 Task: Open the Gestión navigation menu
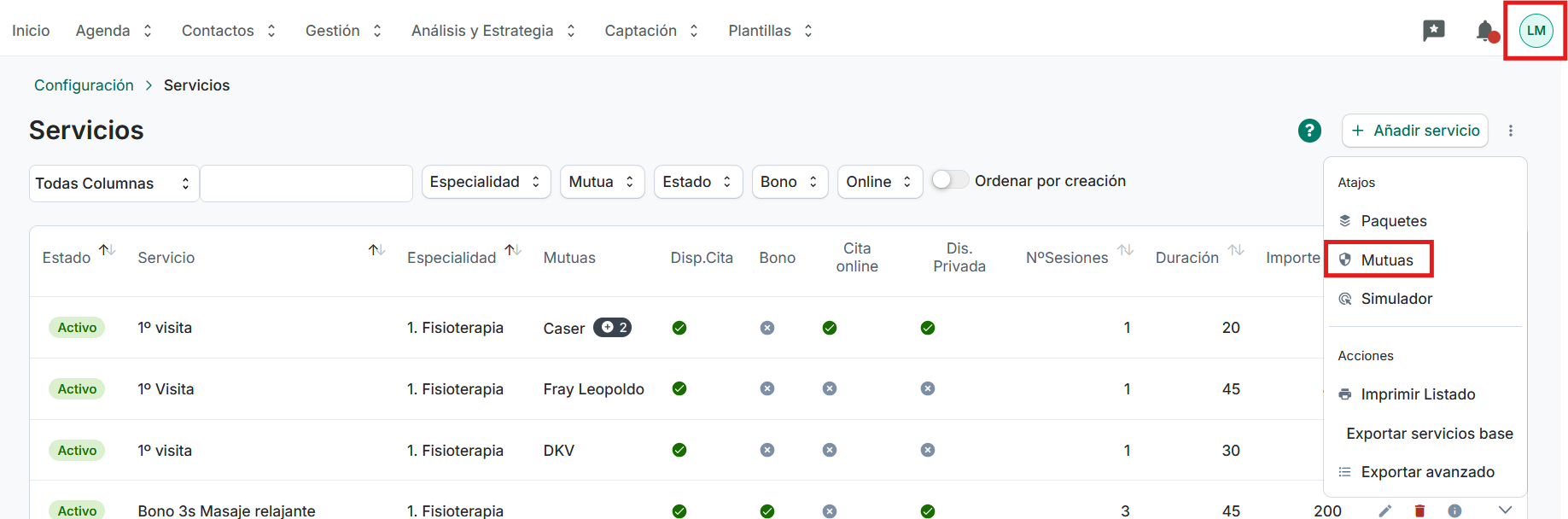[x=343, y=31]
